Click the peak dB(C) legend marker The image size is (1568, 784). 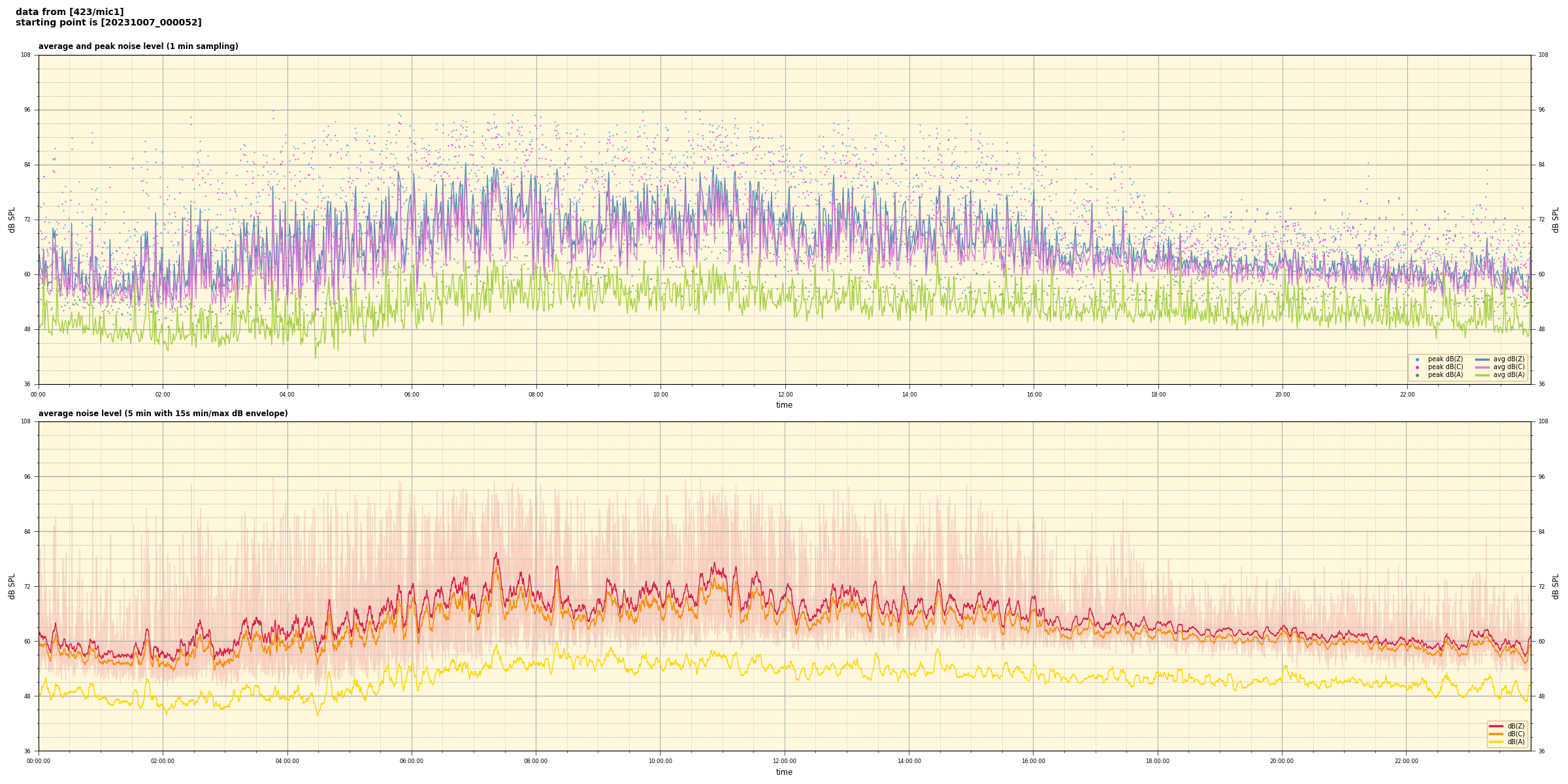1417,367
